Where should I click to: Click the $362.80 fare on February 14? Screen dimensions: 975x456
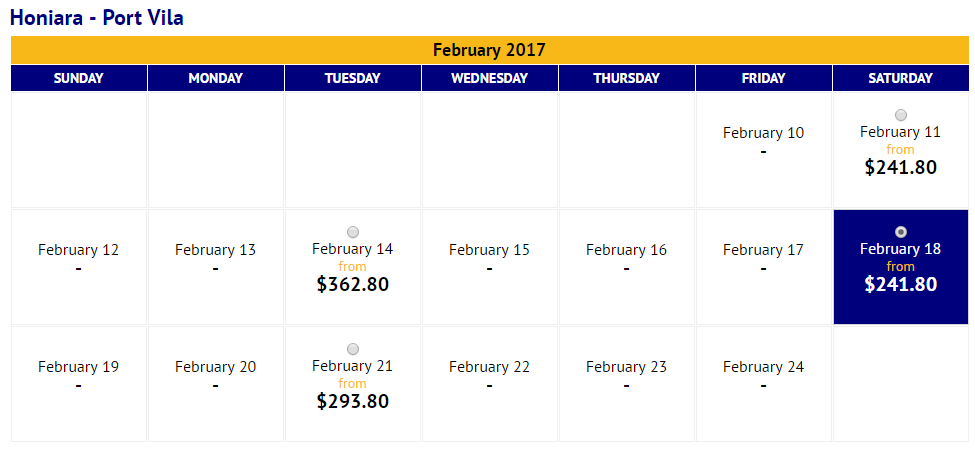pos(353,284)
